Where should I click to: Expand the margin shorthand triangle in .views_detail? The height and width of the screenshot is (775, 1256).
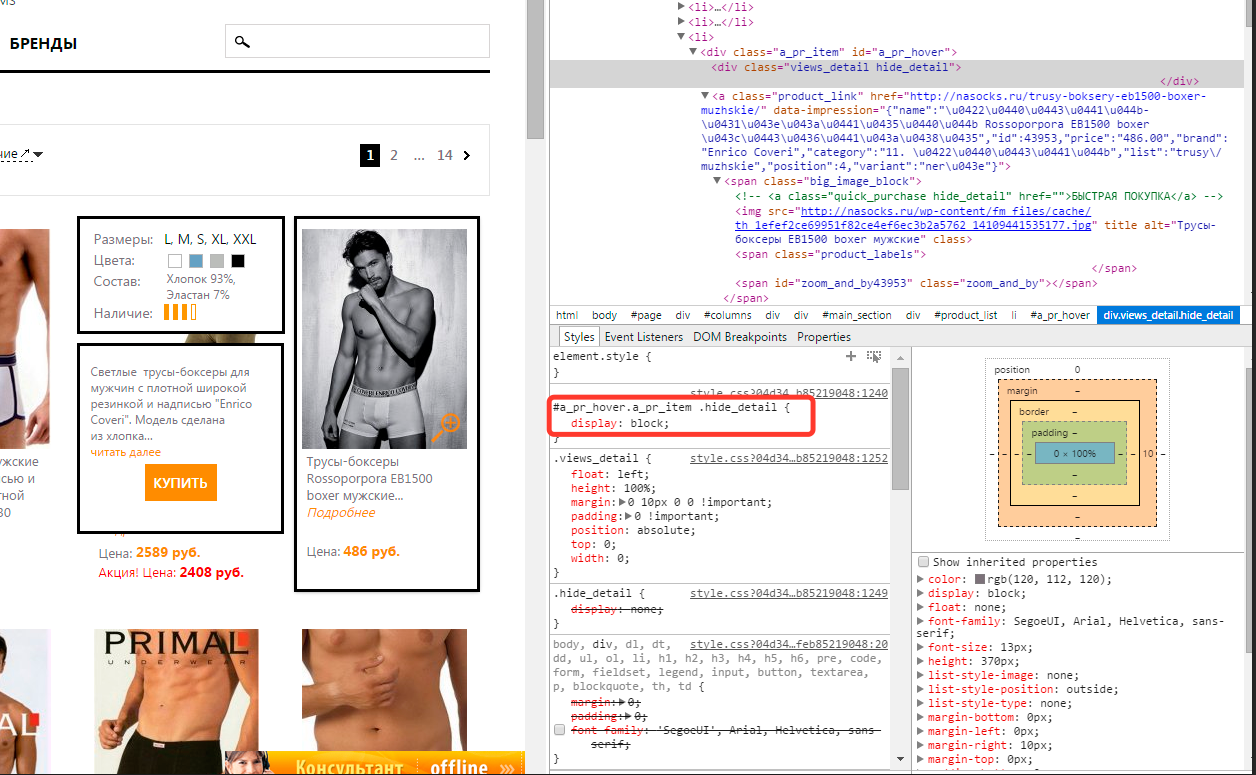624,502
